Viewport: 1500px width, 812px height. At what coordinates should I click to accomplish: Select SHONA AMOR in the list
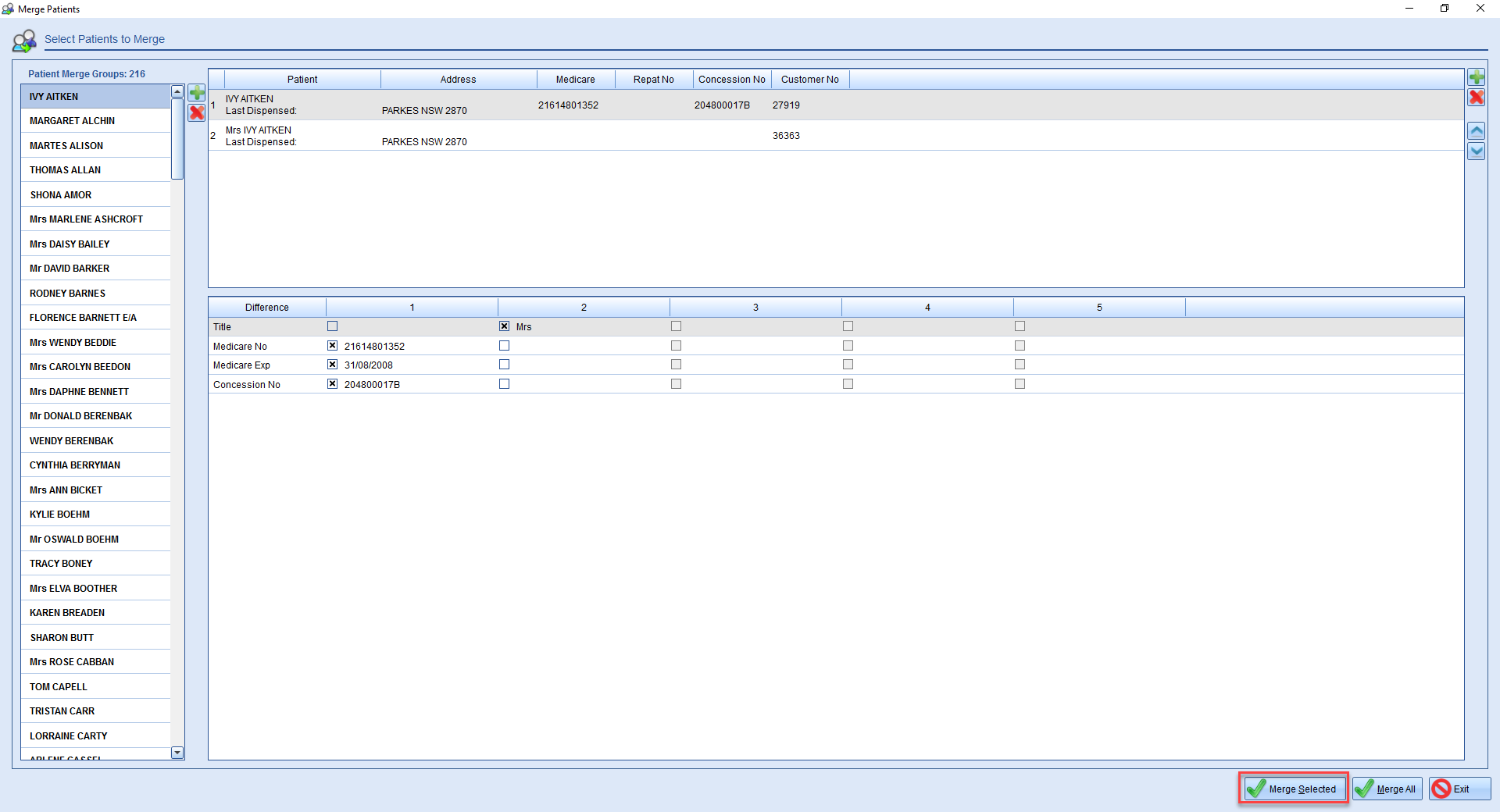tap(95, 195)
